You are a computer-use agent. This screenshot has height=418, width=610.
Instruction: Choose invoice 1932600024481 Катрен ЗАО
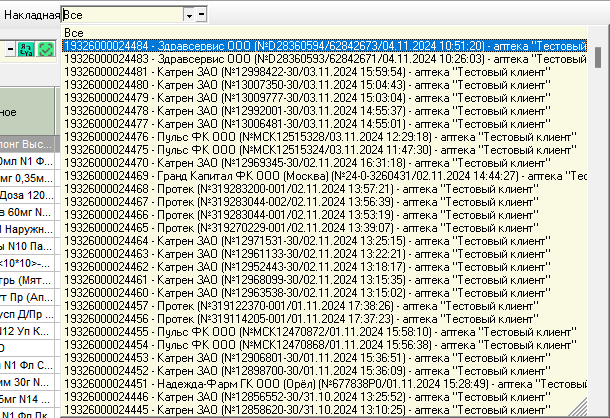coord(324,72)
